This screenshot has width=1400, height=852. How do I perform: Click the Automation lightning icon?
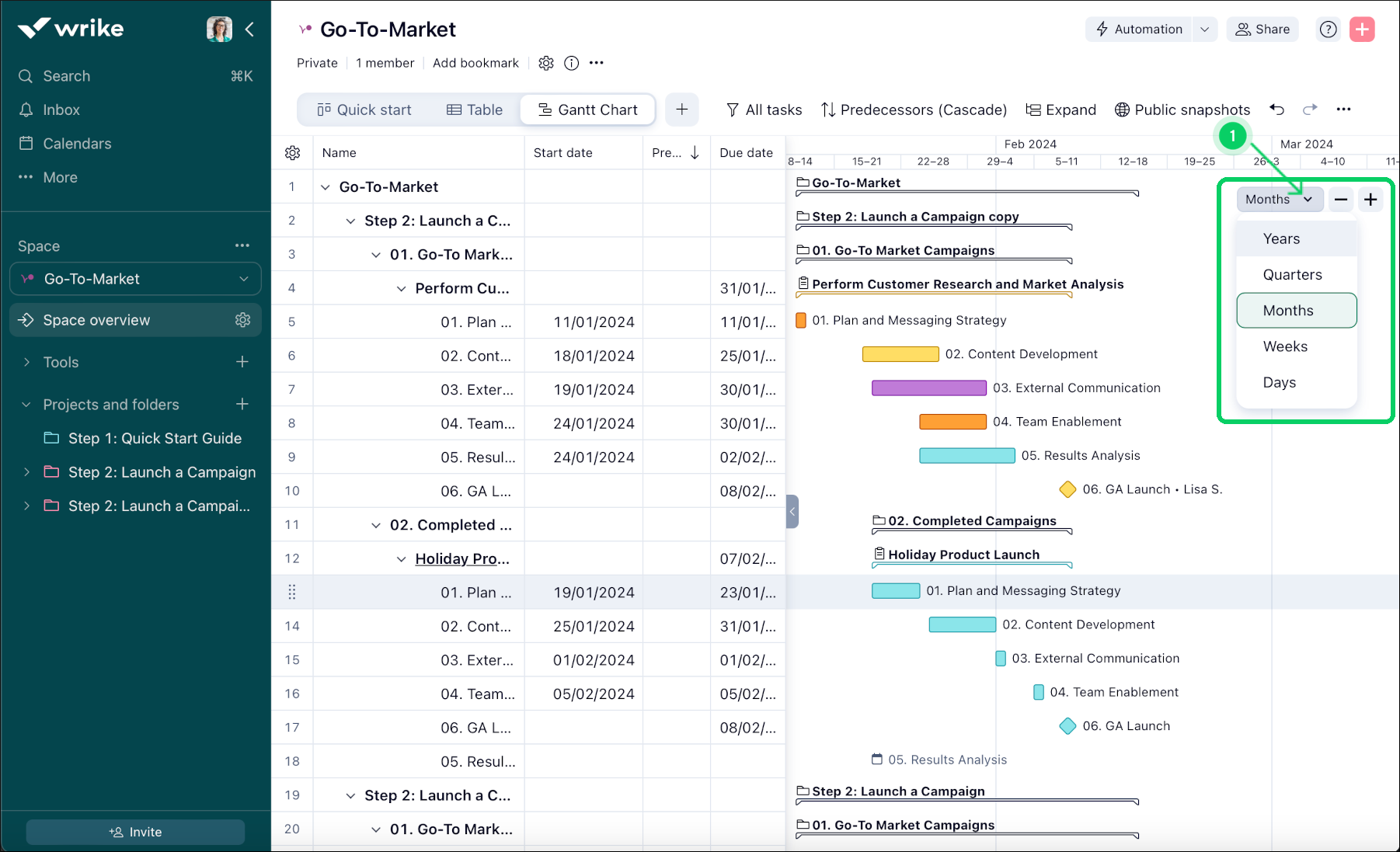click(1102, 29)
